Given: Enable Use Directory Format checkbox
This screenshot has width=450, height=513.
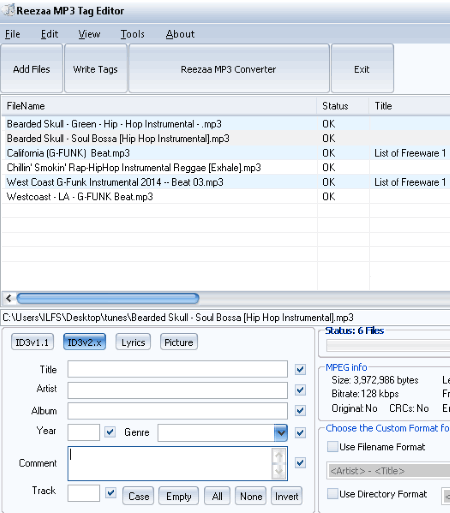Looking at the screenshot, I should click(x=332, y=494).
